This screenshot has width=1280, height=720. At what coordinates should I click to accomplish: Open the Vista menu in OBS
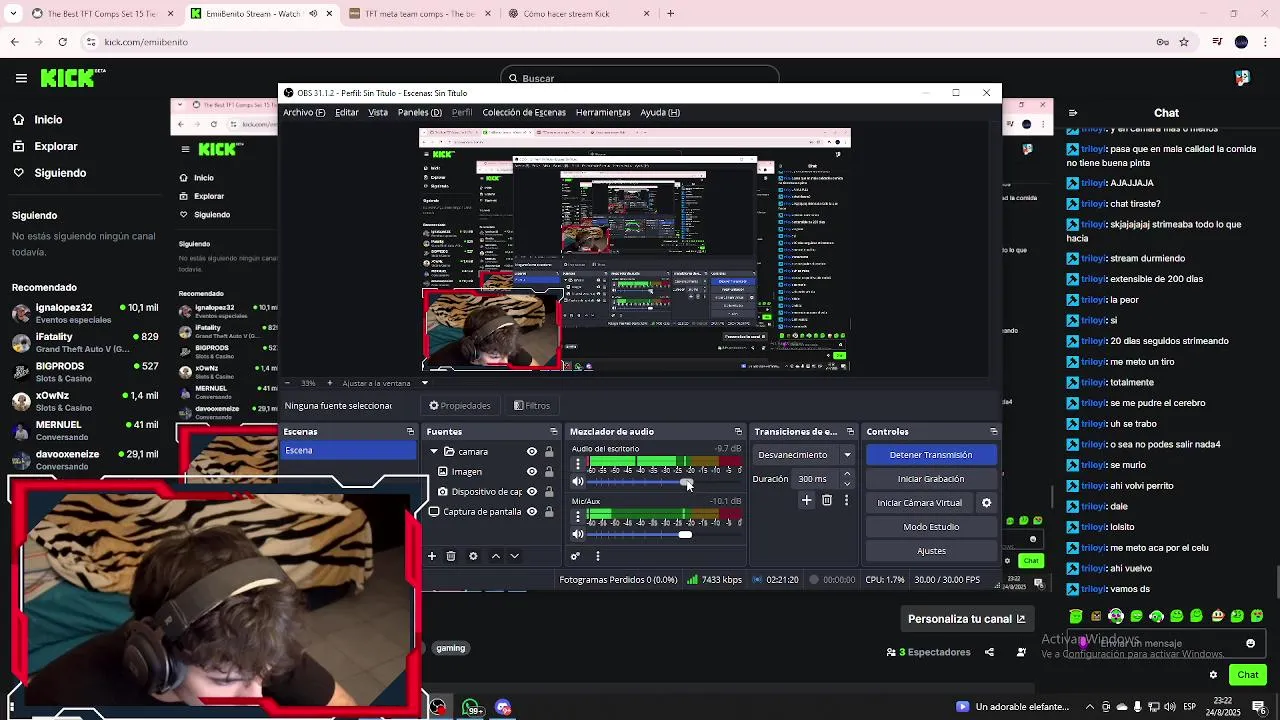(378, 113)
